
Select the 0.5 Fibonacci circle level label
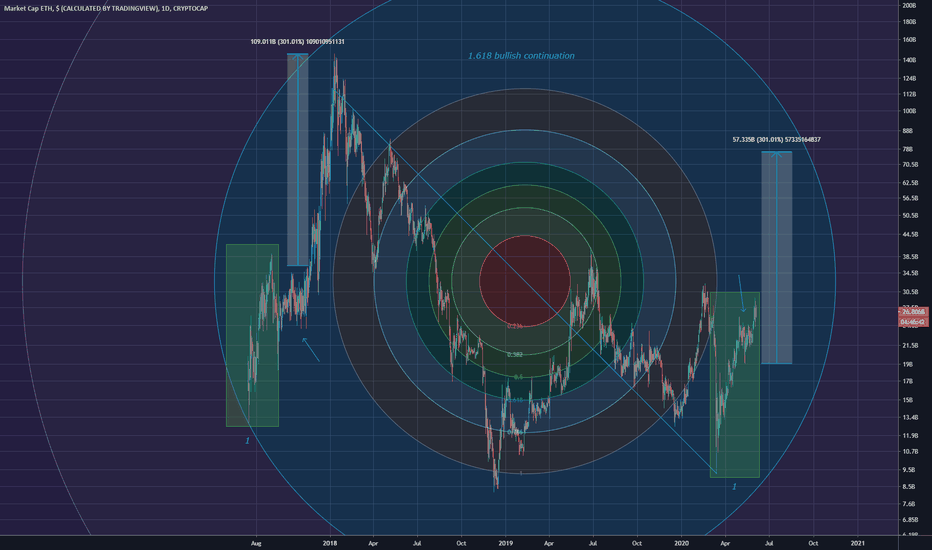[x=518, y=378]
